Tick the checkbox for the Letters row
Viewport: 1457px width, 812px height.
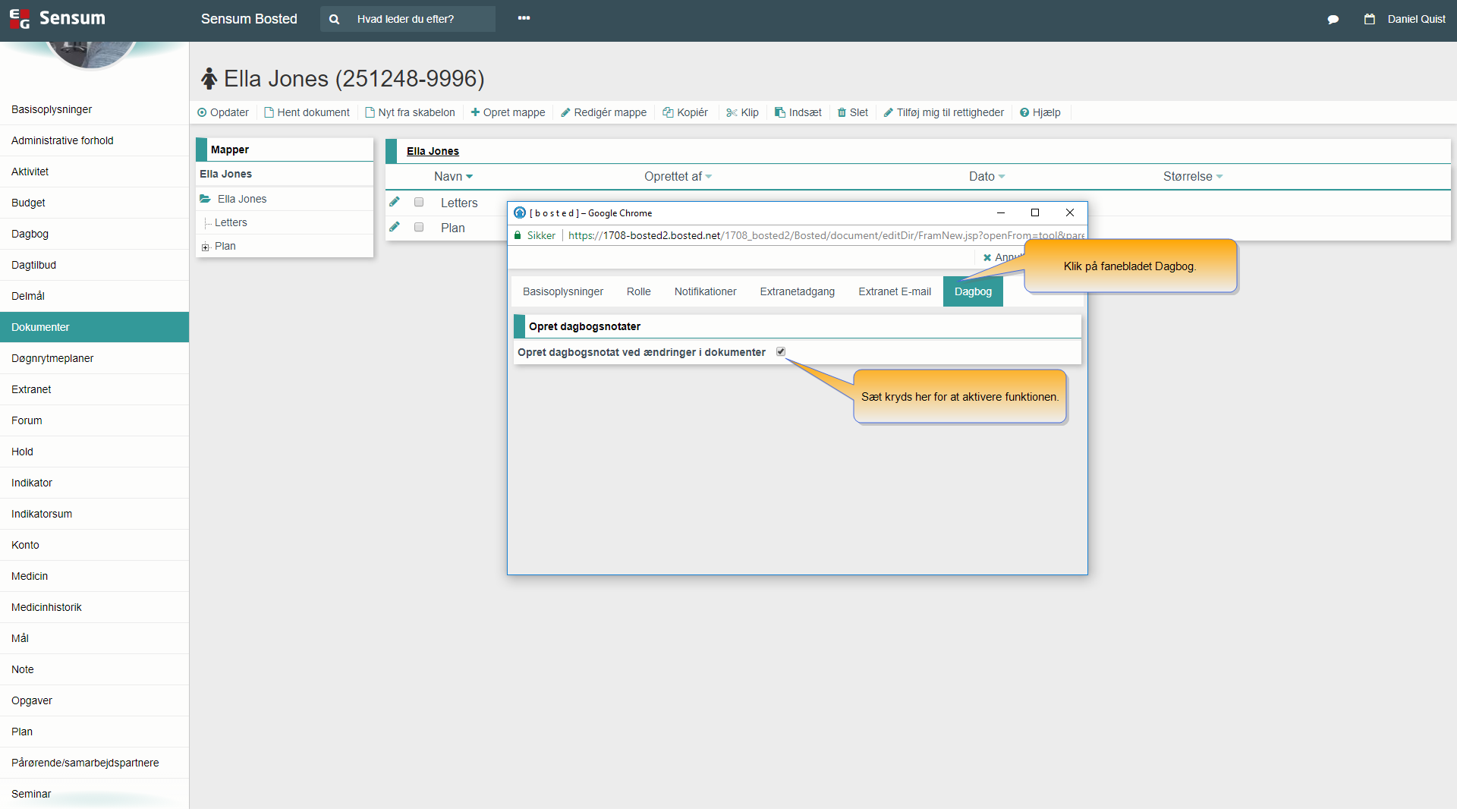pos(419,202)
